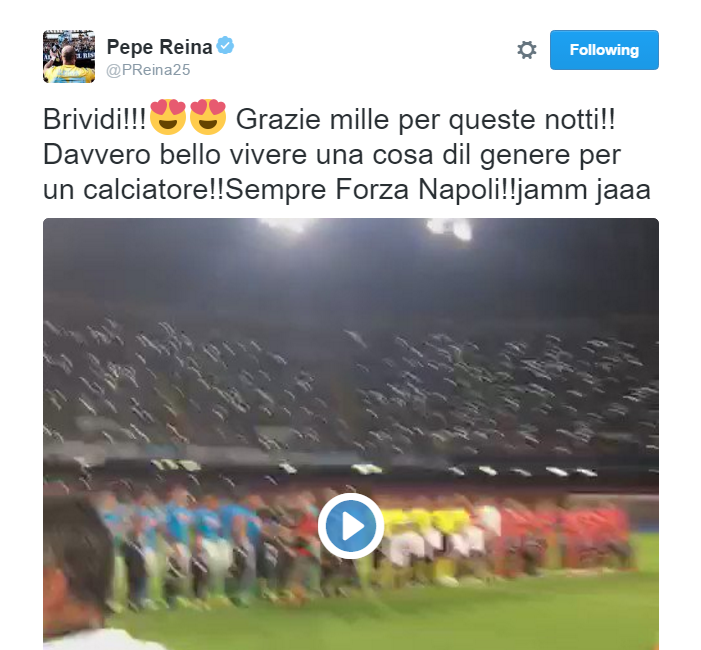The width and height of the screenshot is (701, 650).
Task: Click the second heart-eyes emoji
Action: [208, 117]
